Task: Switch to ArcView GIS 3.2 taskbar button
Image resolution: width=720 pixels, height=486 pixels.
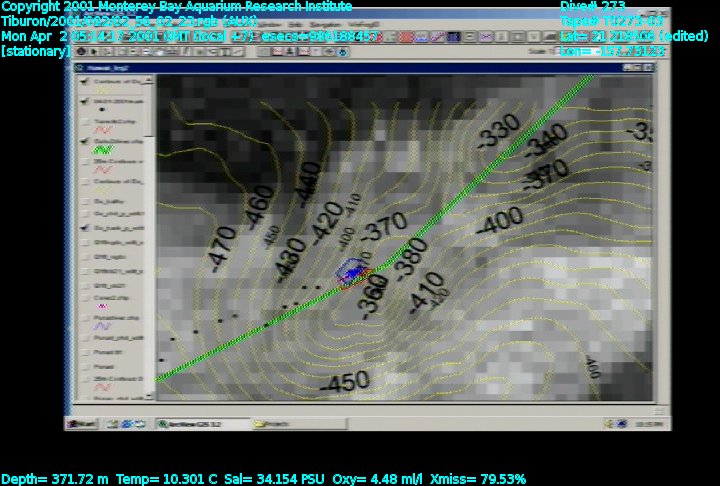Action: pyautogui.click(x=202, y=424)
